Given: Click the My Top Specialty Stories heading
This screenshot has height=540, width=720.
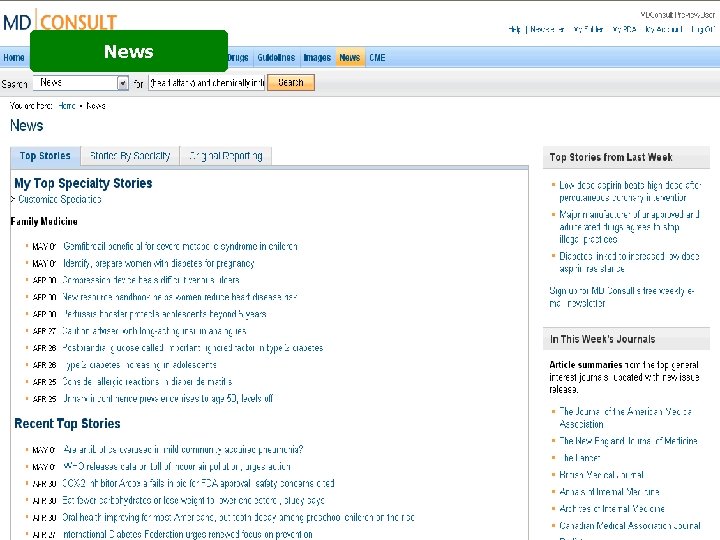Looking at the screenshot, I should 83,183.
